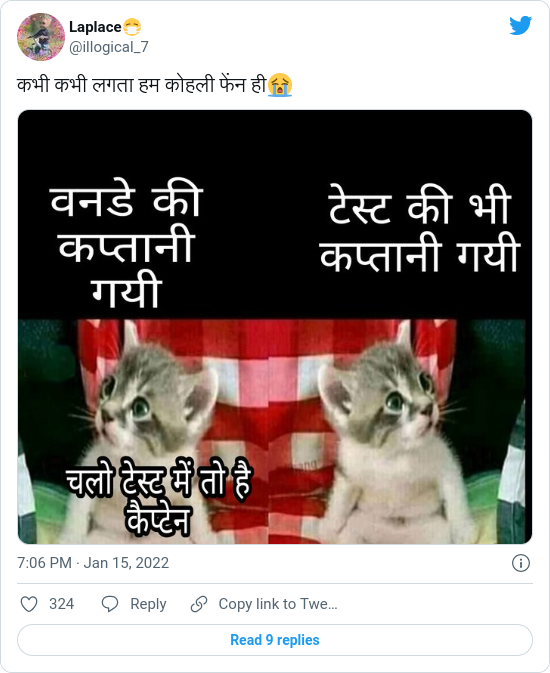The image size is (550, 673).
Task: Click the info circle icon
Action: coord(521,563)
